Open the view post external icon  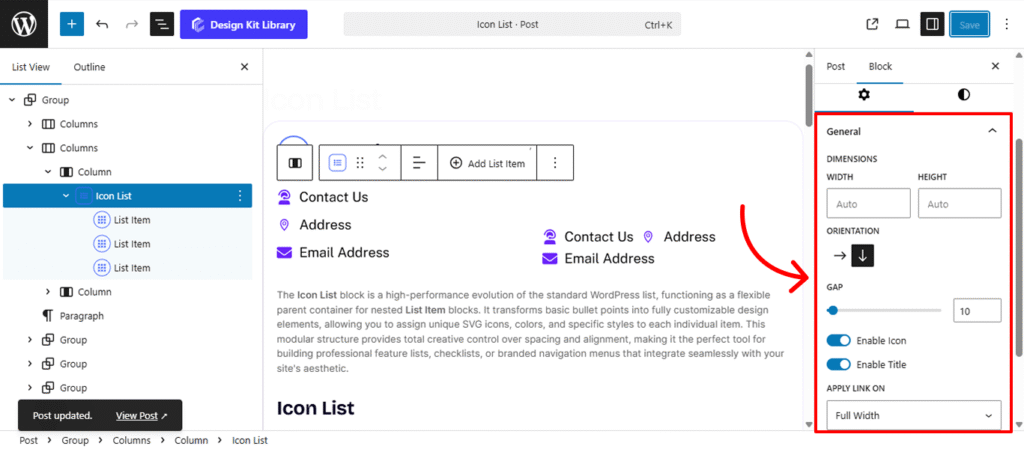(872, 24)
